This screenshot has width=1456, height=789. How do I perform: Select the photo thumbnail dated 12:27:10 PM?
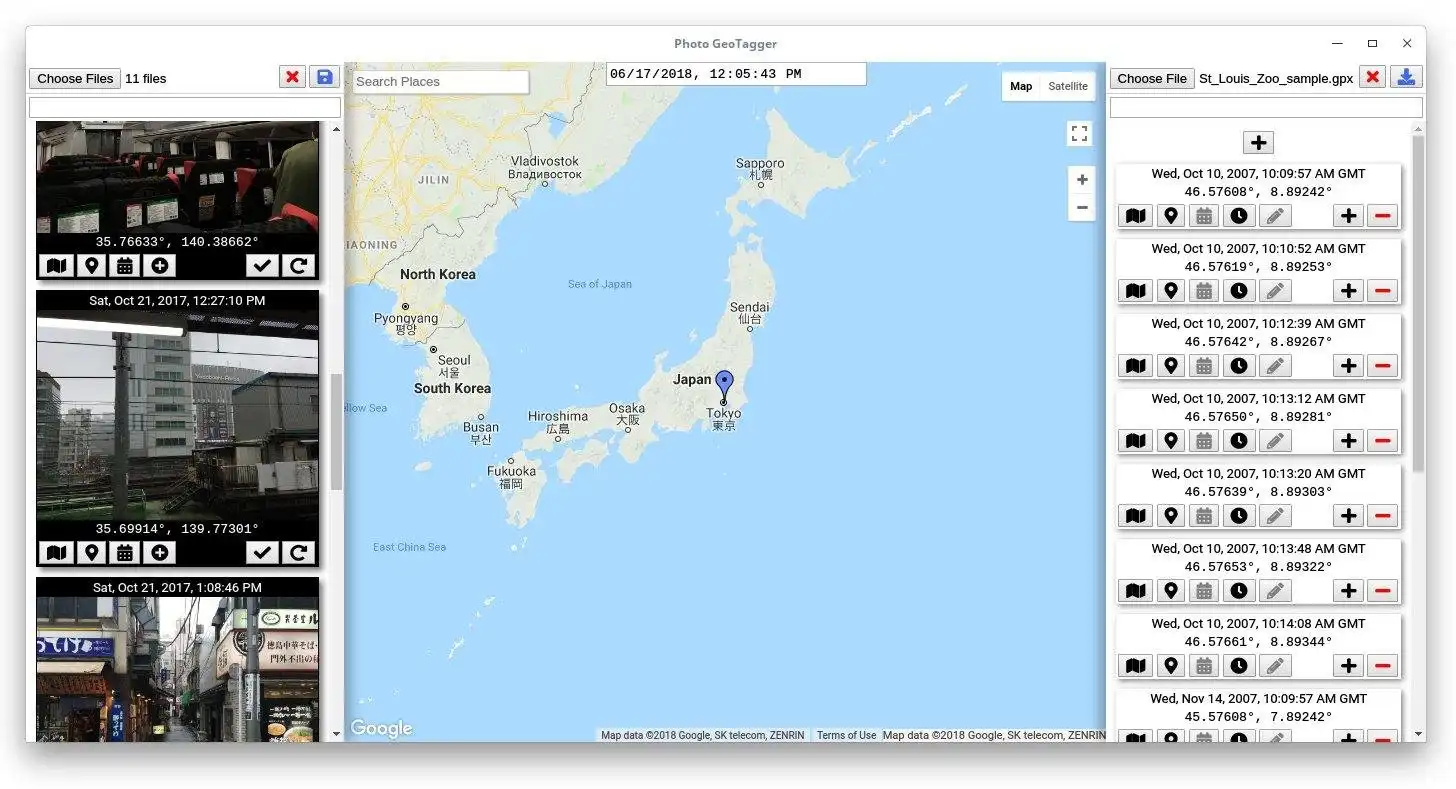[x=178, y=415]
